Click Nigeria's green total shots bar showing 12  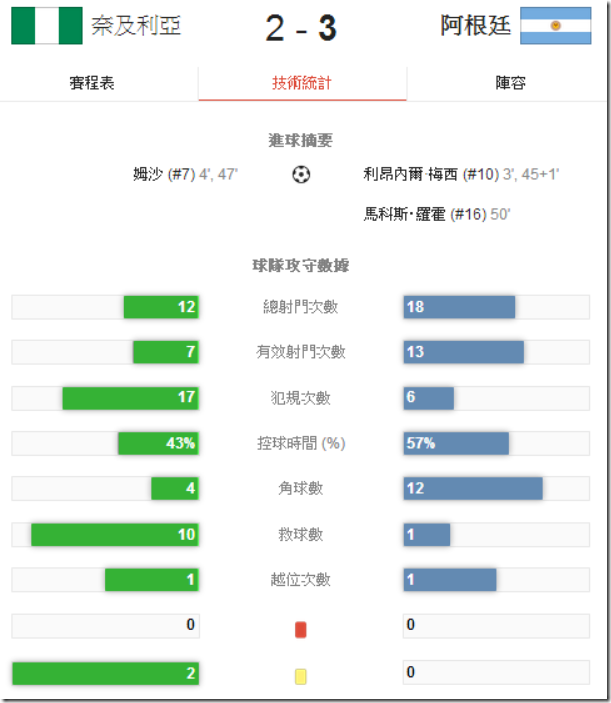(161, 307)
